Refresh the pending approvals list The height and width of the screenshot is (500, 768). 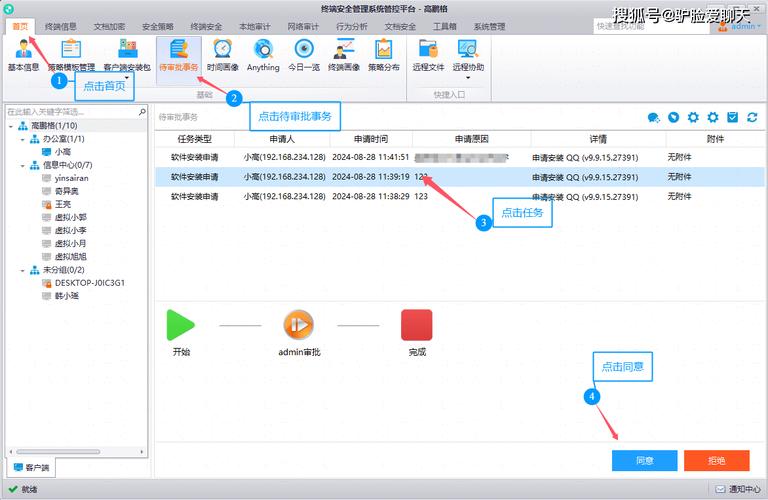coord(752,117)
